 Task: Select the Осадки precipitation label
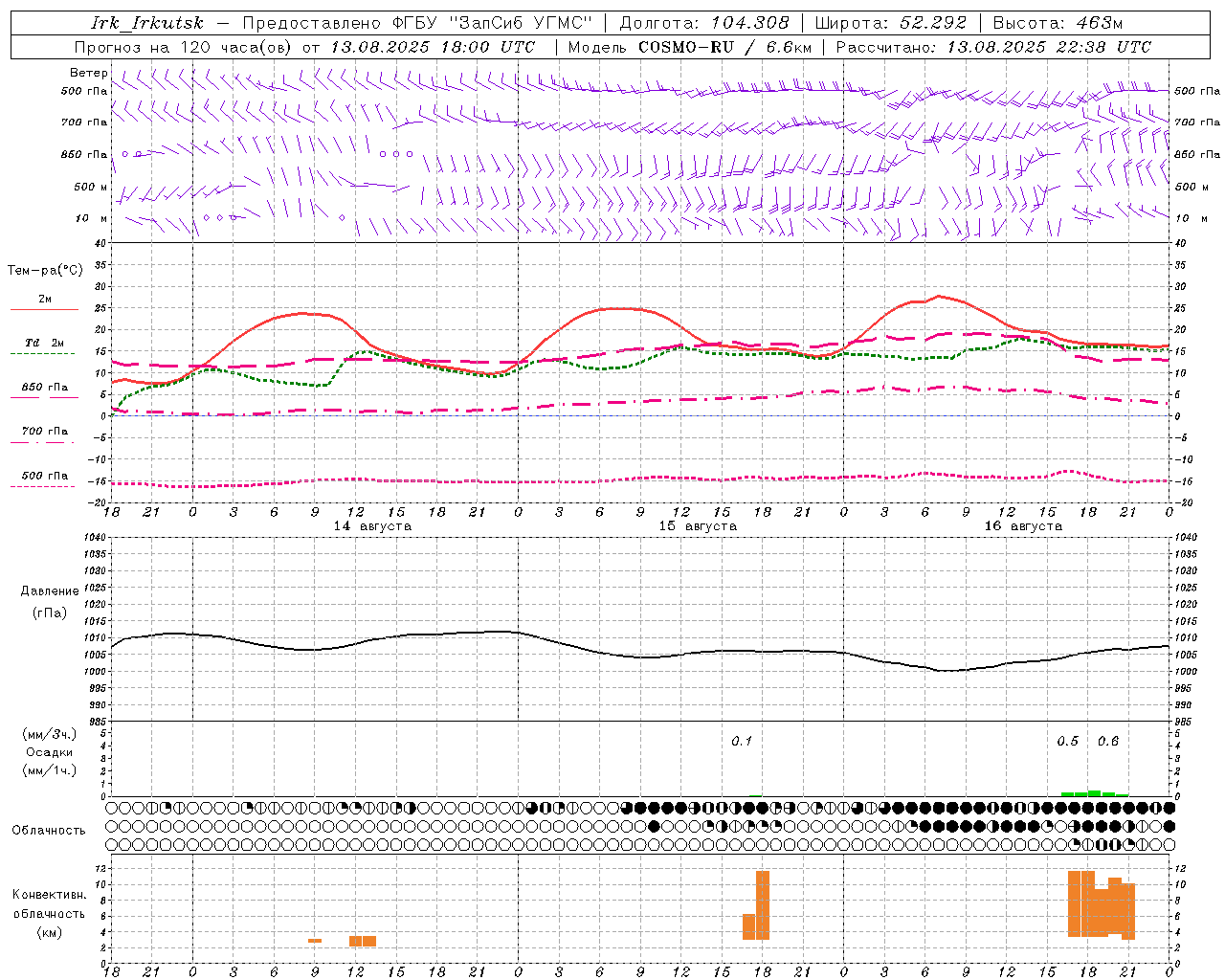click(50, 752)
